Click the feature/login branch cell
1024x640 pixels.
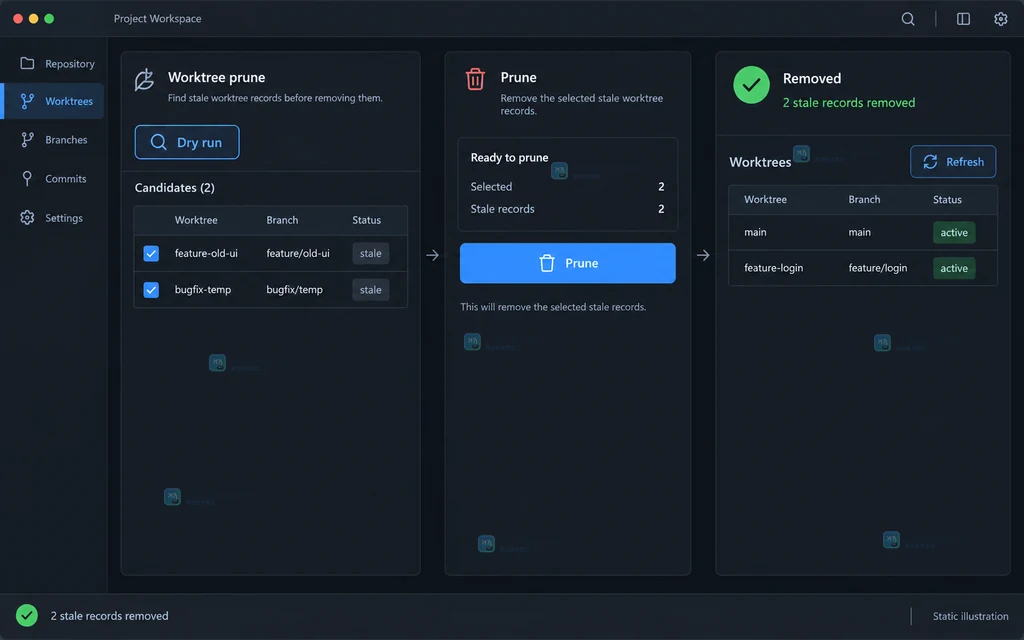point(878,268)
